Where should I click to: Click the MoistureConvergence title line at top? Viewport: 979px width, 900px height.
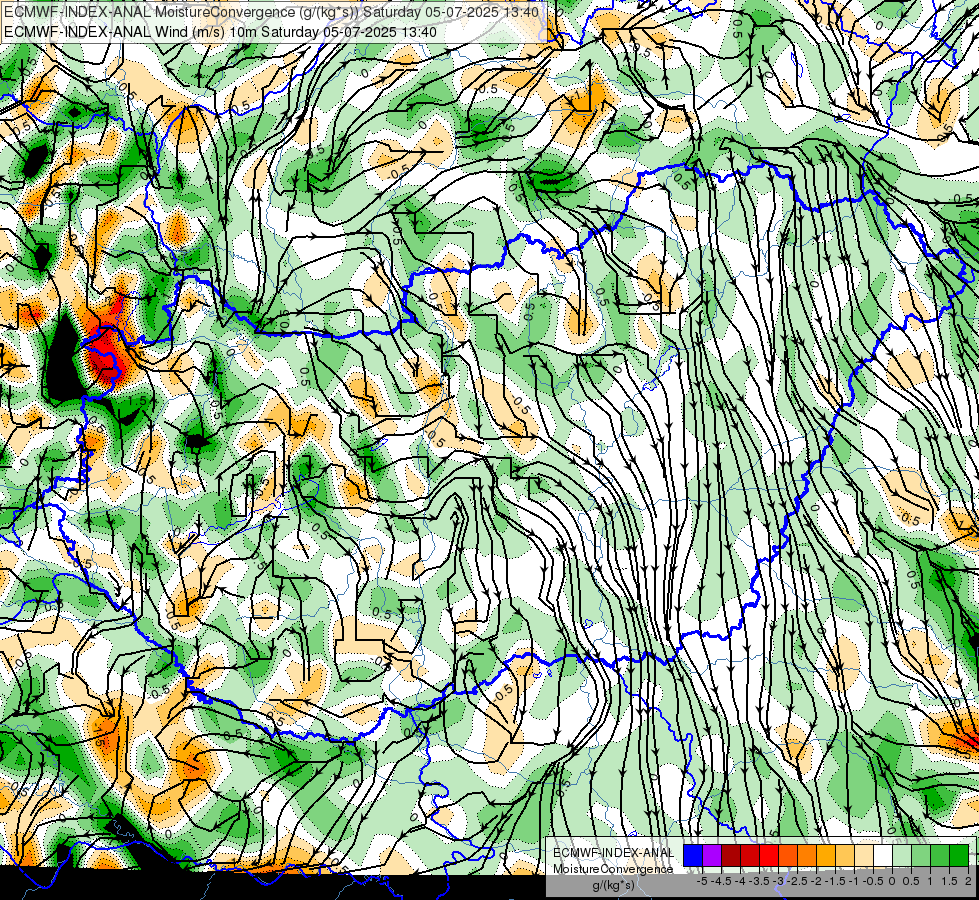coord(272,12)
